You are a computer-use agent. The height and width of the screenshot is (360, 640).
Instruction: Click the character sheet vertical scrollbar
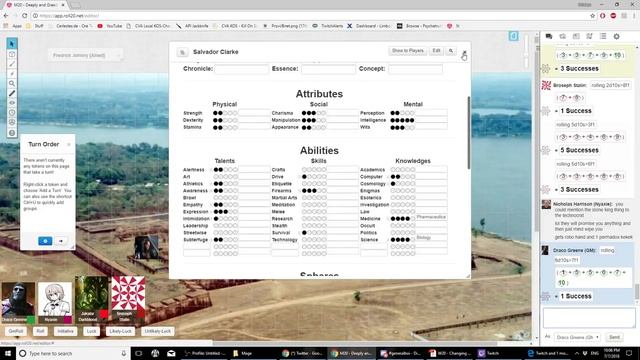point(469,132)
